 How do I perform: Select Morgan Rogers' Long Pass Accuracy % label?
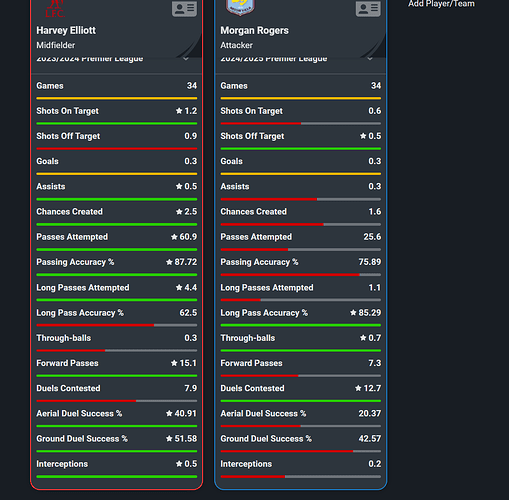264,313
